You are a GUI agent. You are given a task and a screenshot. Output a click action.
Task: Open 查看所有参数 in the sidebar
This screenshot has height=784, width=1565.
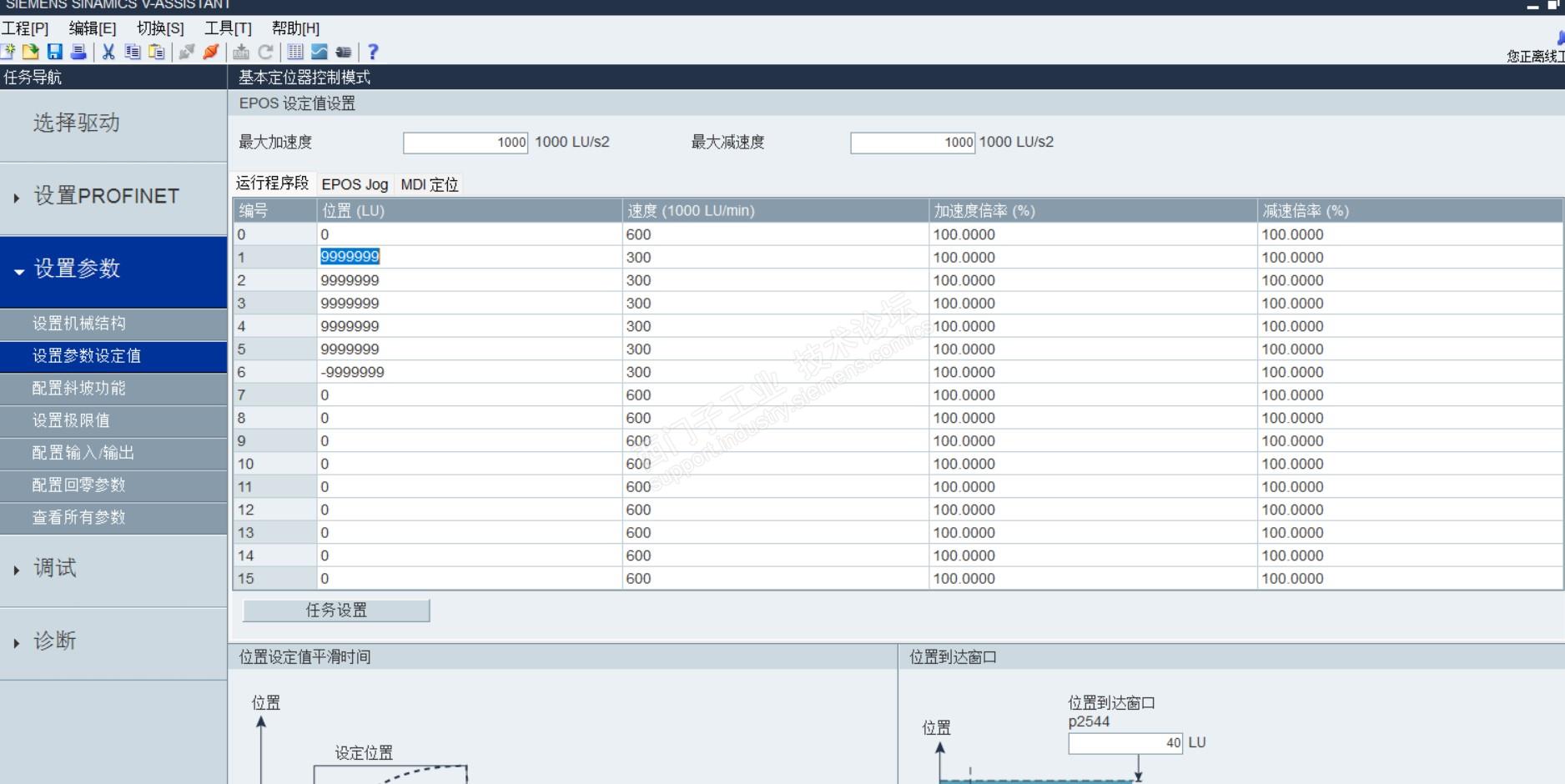113,518
